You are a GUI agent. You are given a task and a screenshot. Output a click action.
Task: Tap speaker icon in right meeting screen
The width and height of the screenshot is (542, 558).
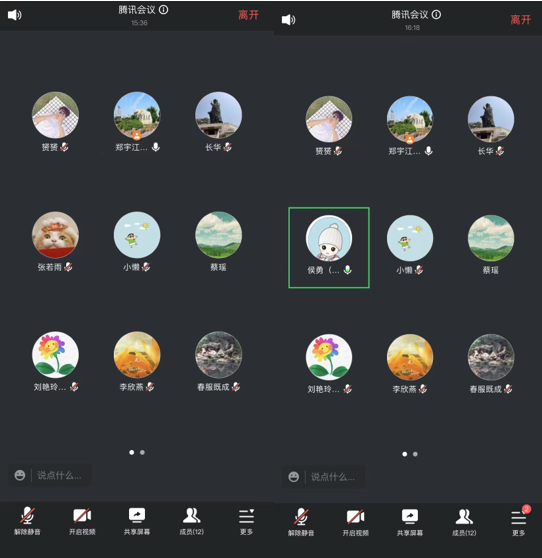click(x=288, y=20)
